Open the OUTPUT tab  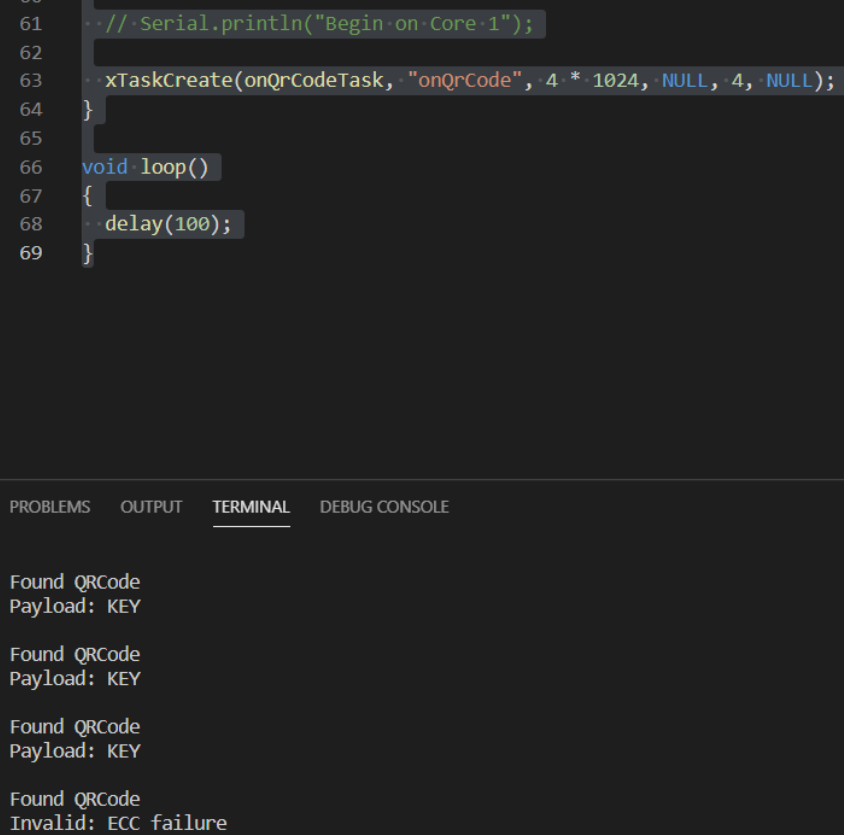151,507
